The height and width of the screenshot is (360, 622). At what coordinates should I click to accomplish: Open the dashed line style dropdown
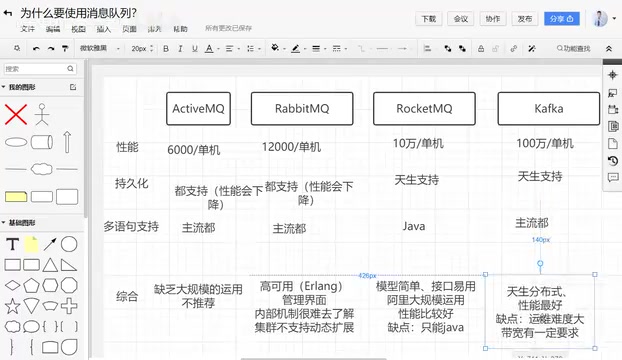click(339, 48)
